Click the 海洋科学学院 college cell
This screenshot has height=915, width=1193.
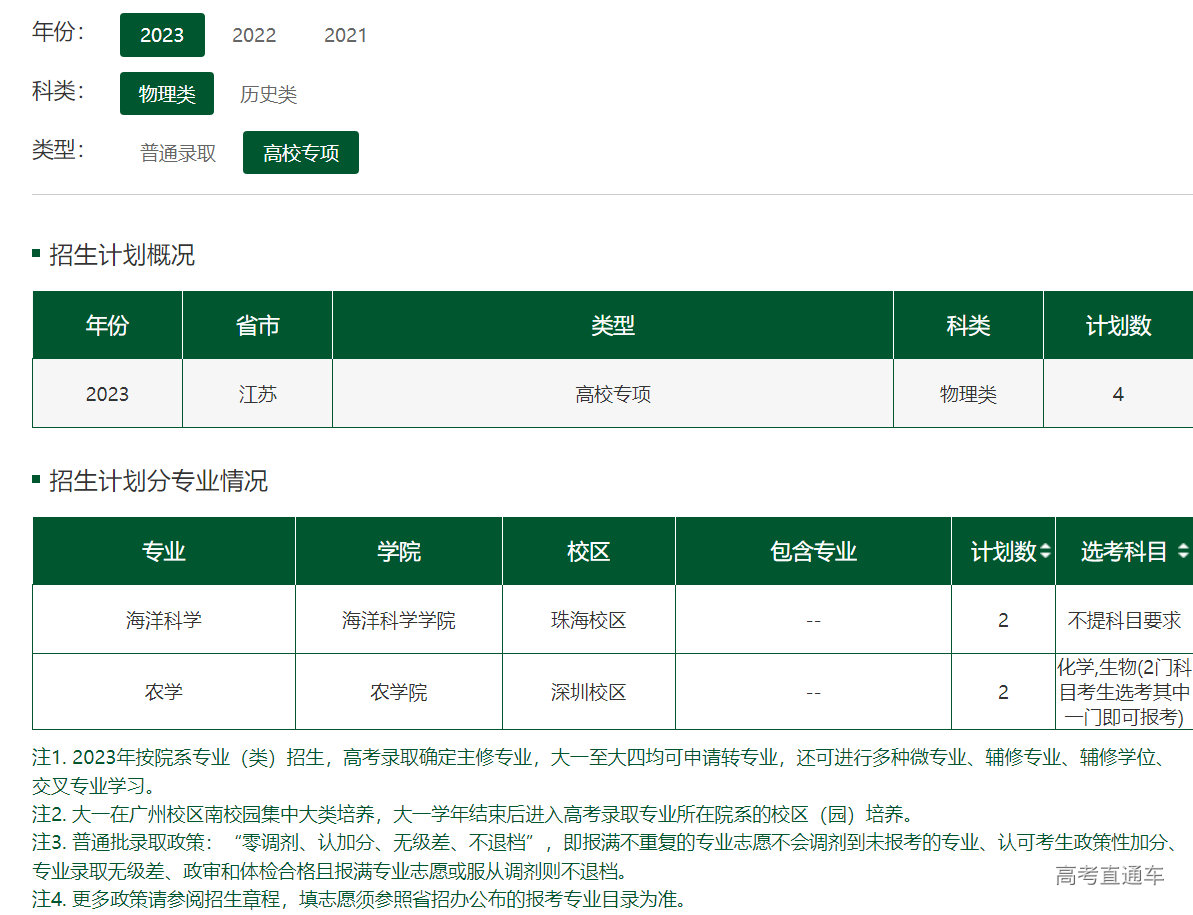click(398, 620)
